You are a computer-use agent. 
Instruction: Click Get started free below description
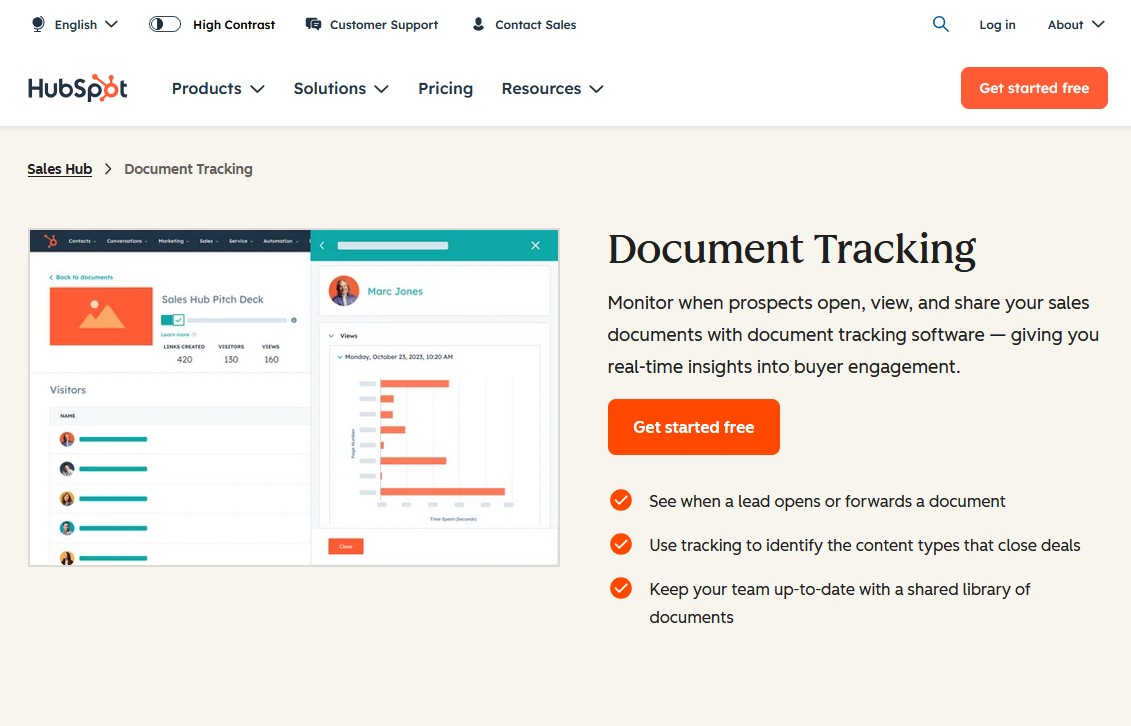pos(693,427)
